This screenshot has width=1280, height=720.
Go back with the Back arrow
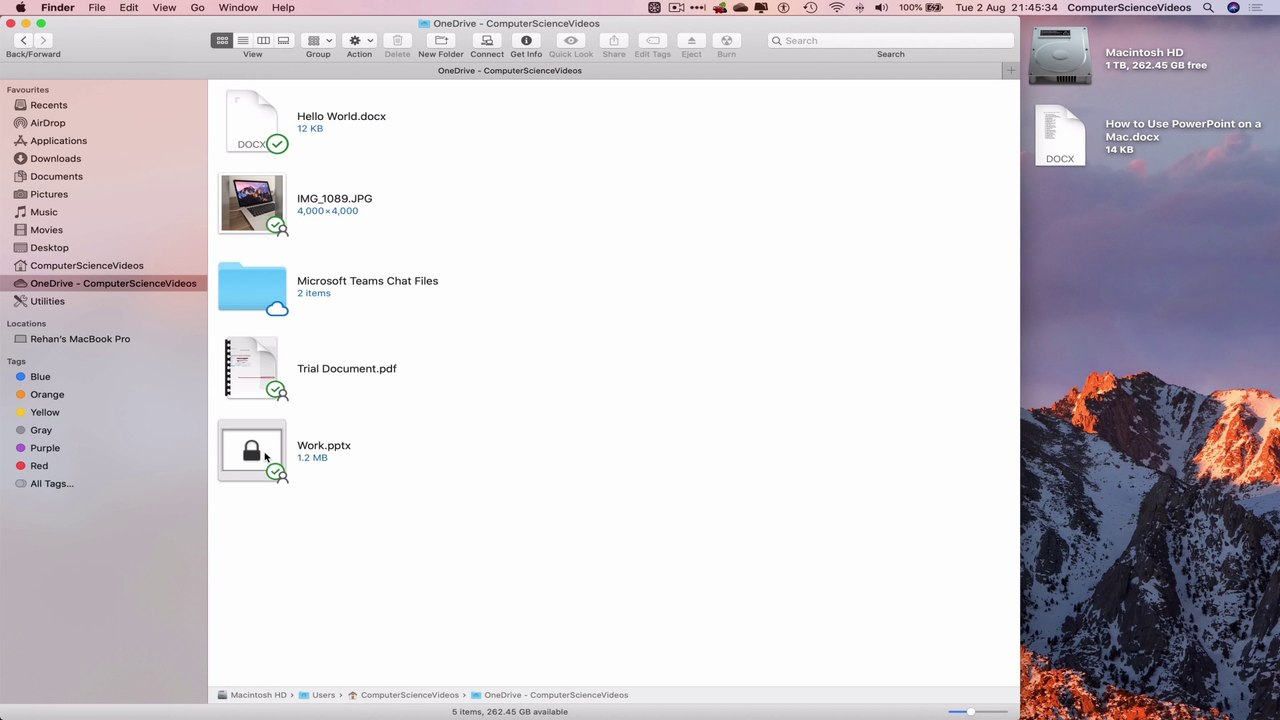[23, 40]
